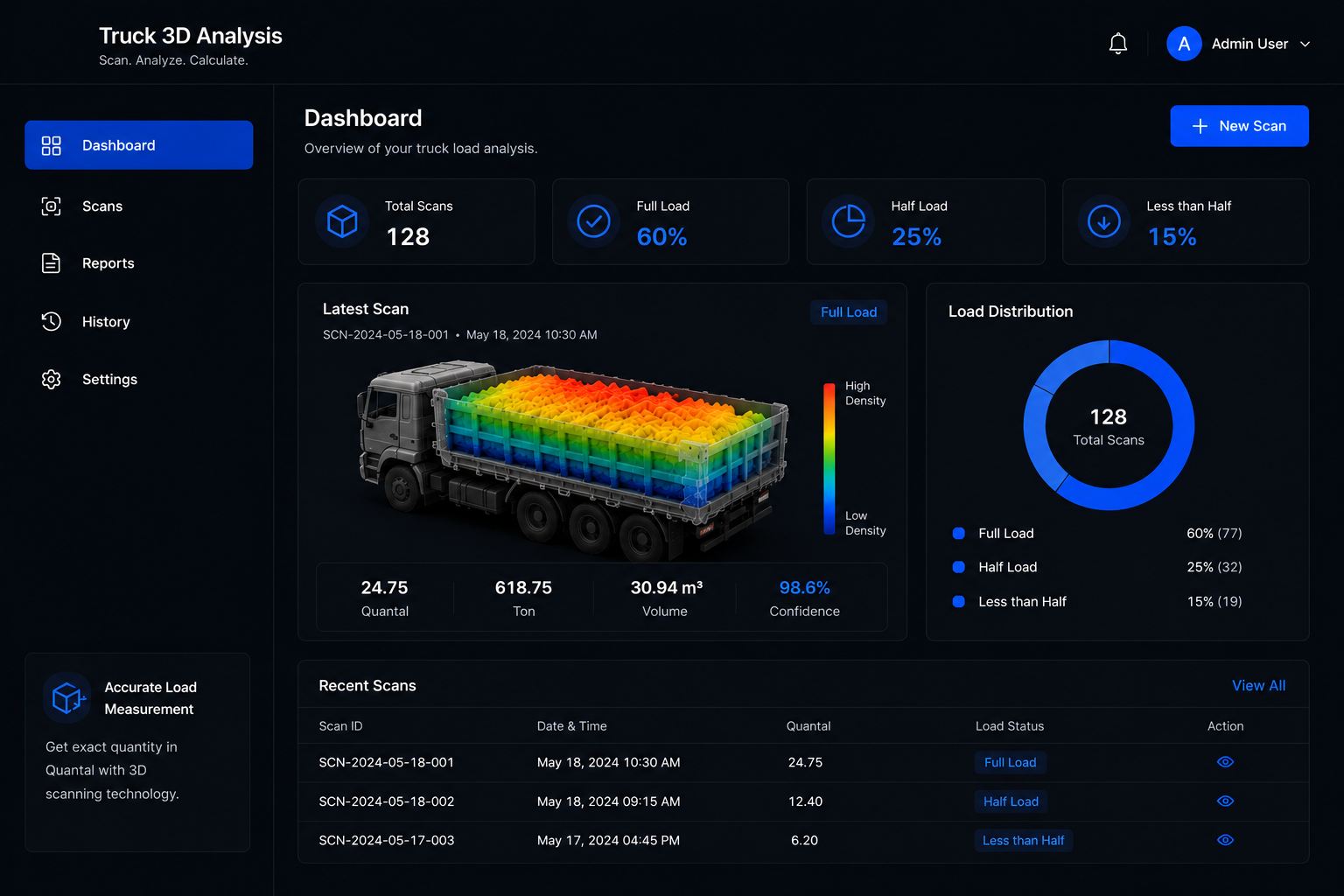Select Scan ID SCN-2024-05-18-002 cell
The image size is (1344, 896).
click(387, 801)
